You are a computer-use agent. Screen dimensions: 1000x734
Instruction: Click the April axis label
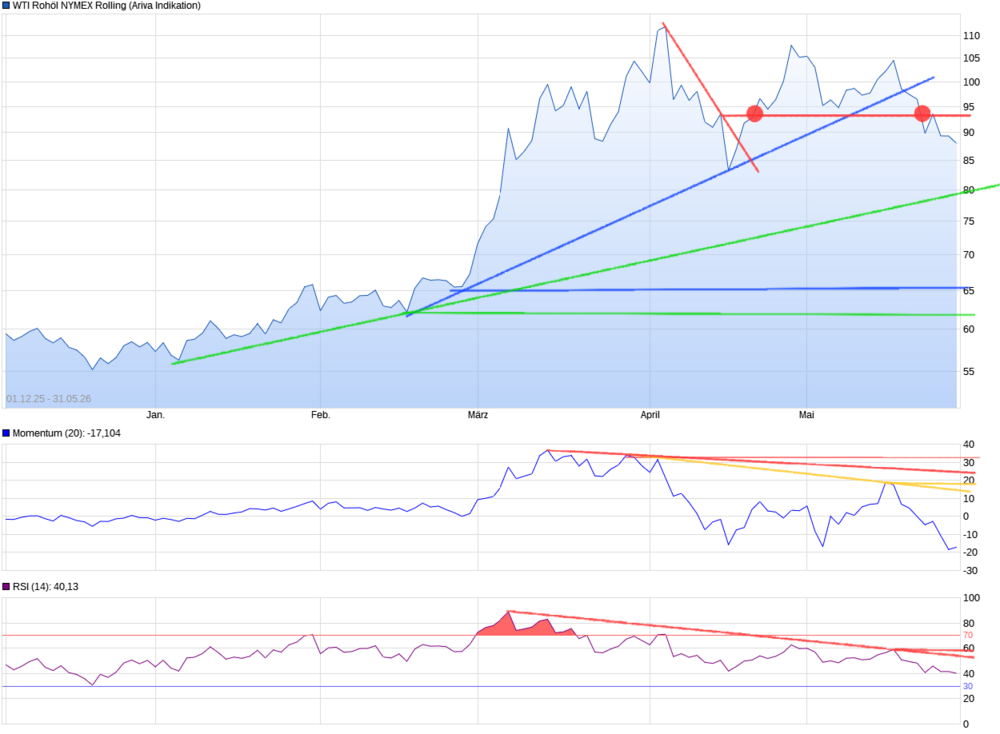click(650, 415)
